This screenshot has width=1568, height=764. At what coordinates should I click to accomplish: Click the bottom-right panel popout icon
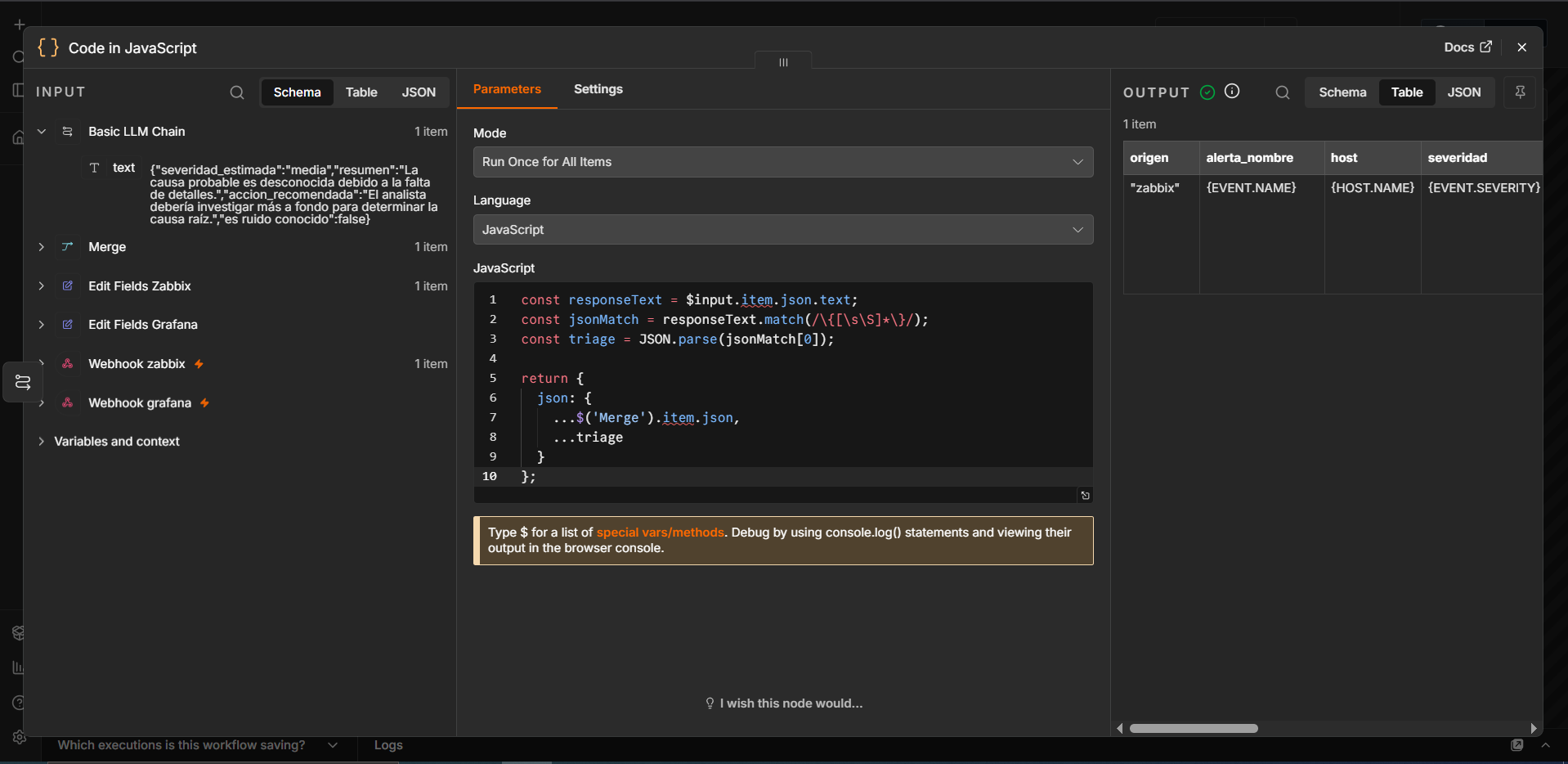click(x=1517, y=745)
